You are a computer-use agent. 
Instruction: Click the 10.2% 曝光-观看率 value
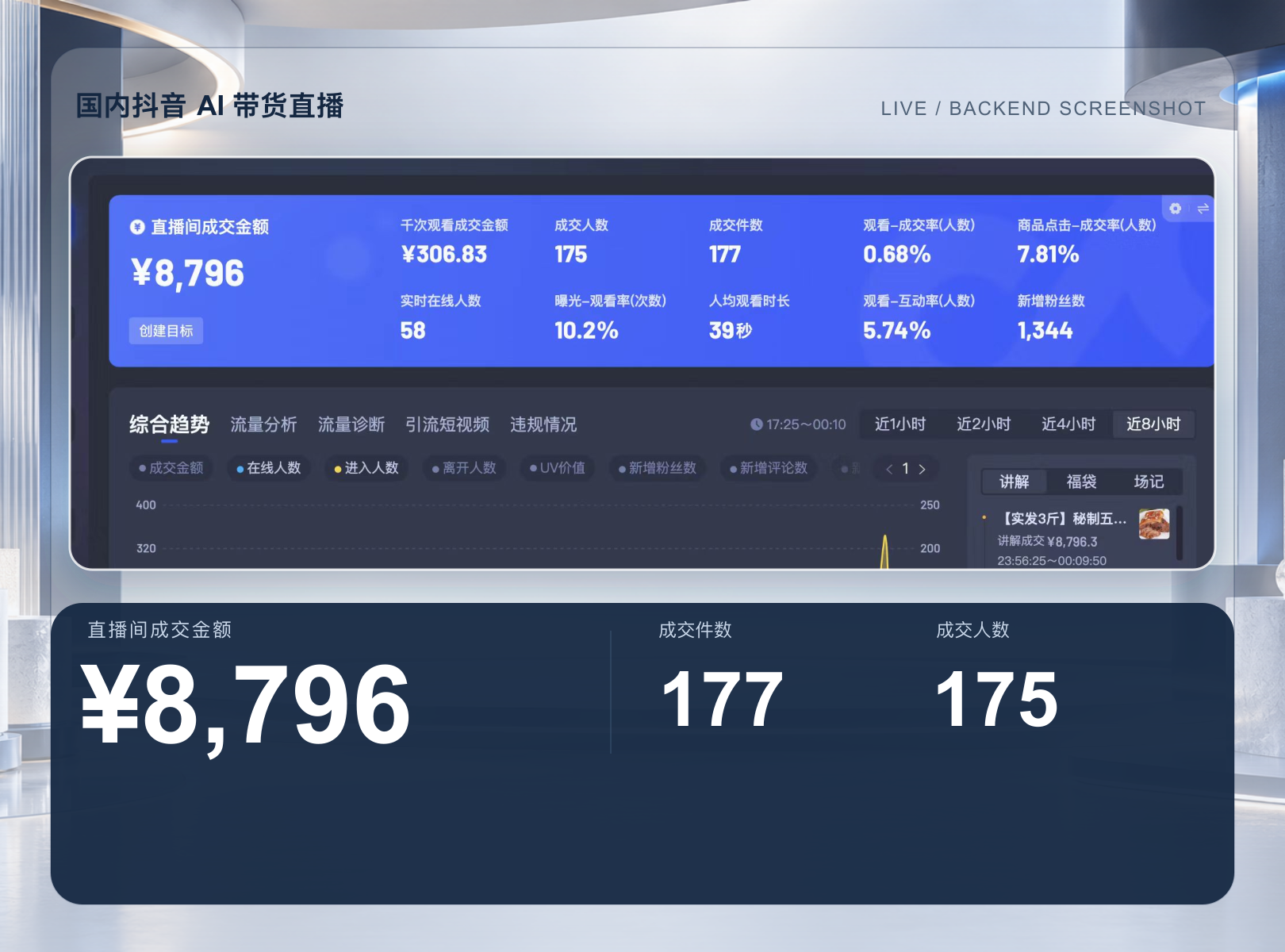586,331
